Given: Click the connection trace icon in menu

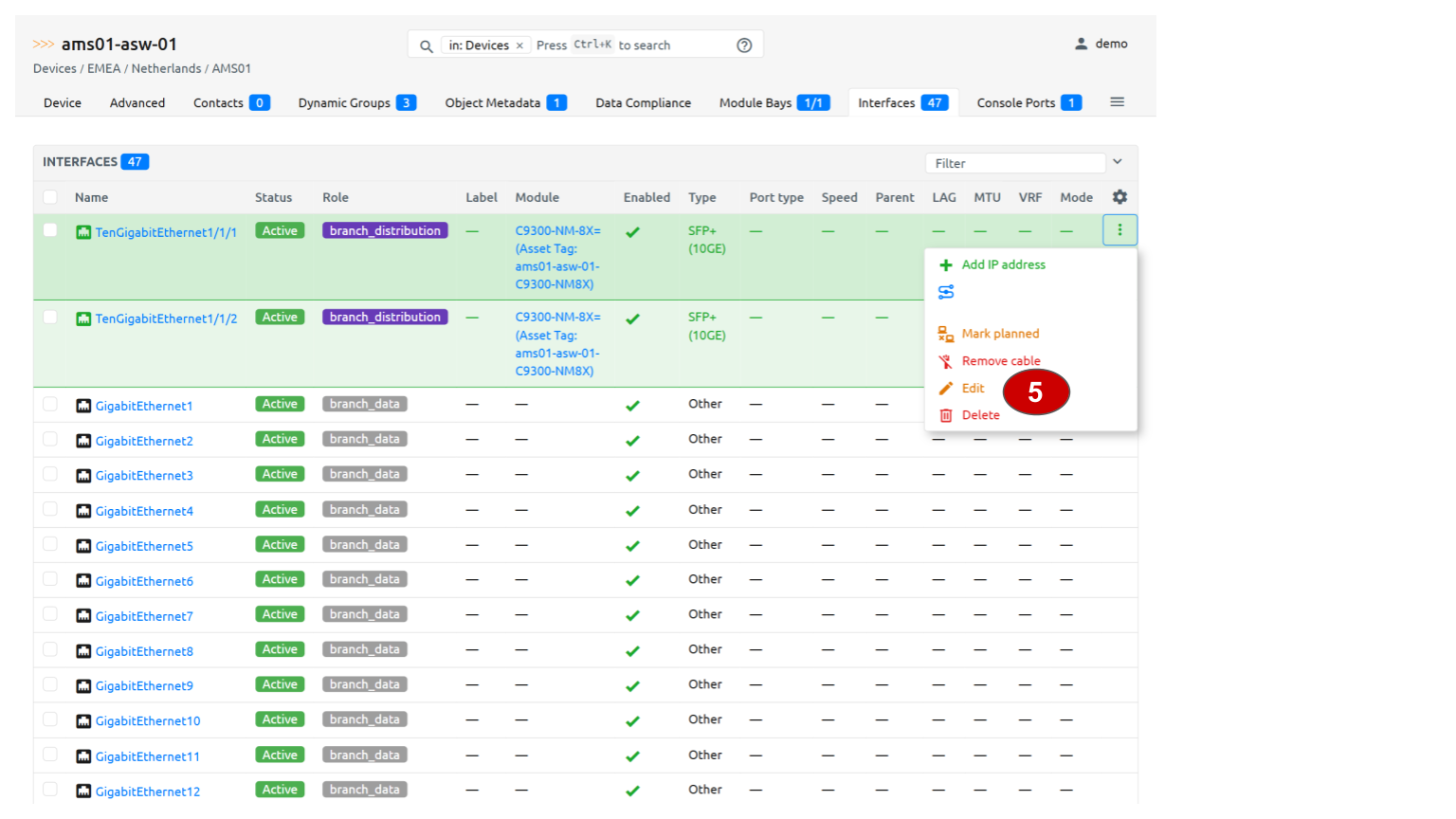Looking at the screenshot, I should 946,292.
